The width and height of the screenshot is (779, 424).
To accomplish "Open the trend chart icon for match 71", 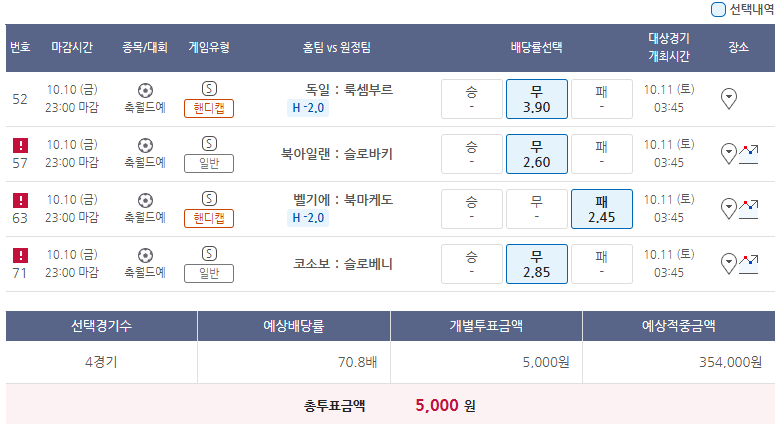I will click(x=748, y=264).
